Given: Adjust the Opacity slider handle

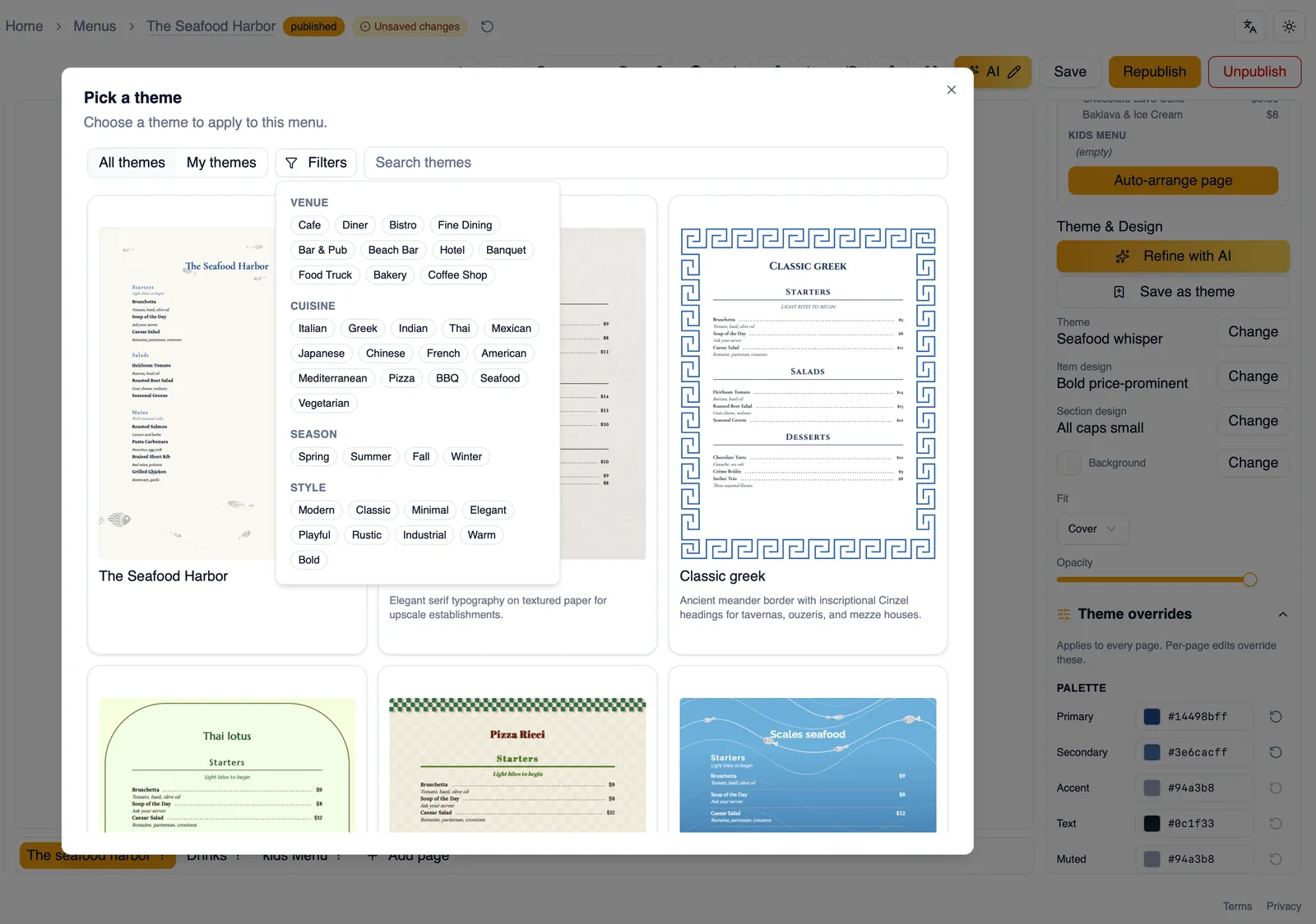Looking at the screenshot, I should click(1250, 580).
